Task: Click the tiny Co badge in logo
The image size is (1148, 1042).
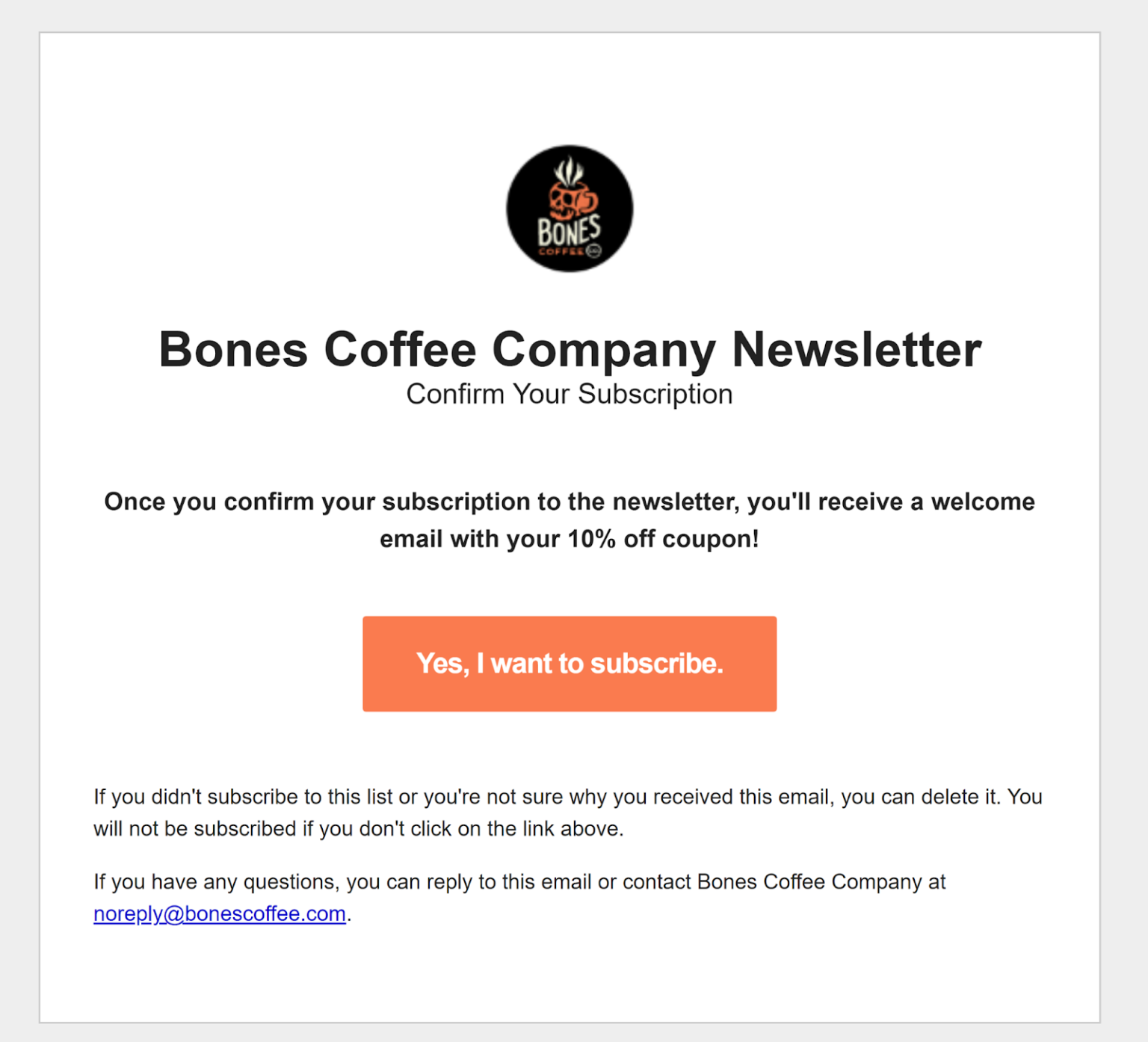Action: coord(593,251)
